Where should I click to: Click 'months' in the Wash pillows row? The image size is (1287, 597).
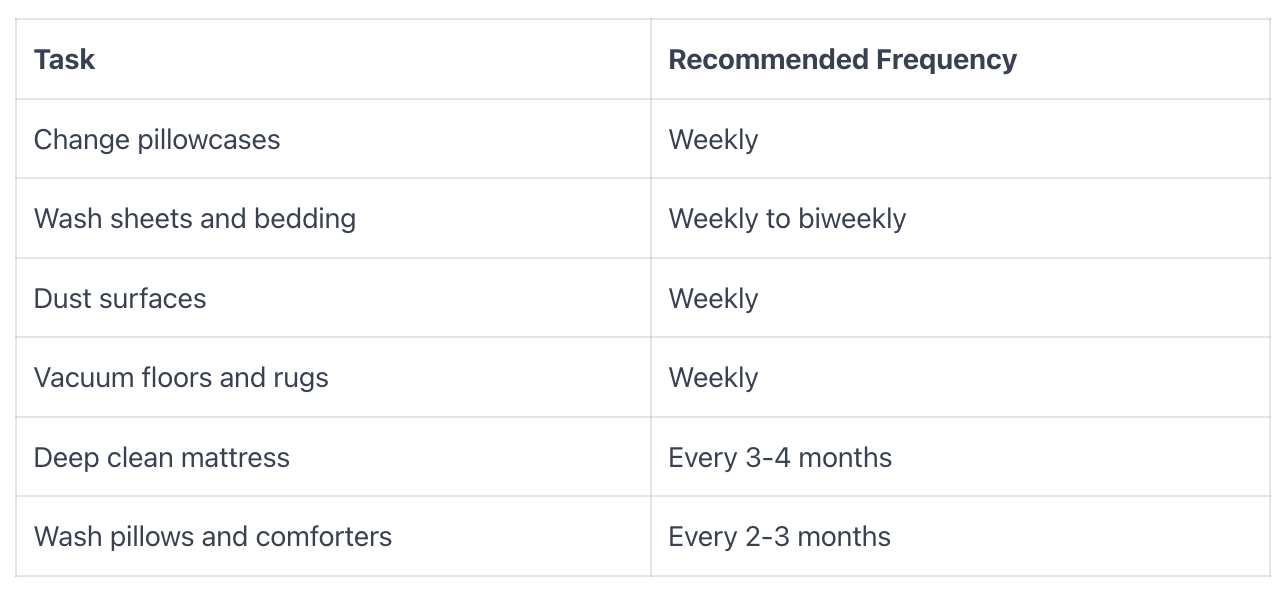[845, 537]
